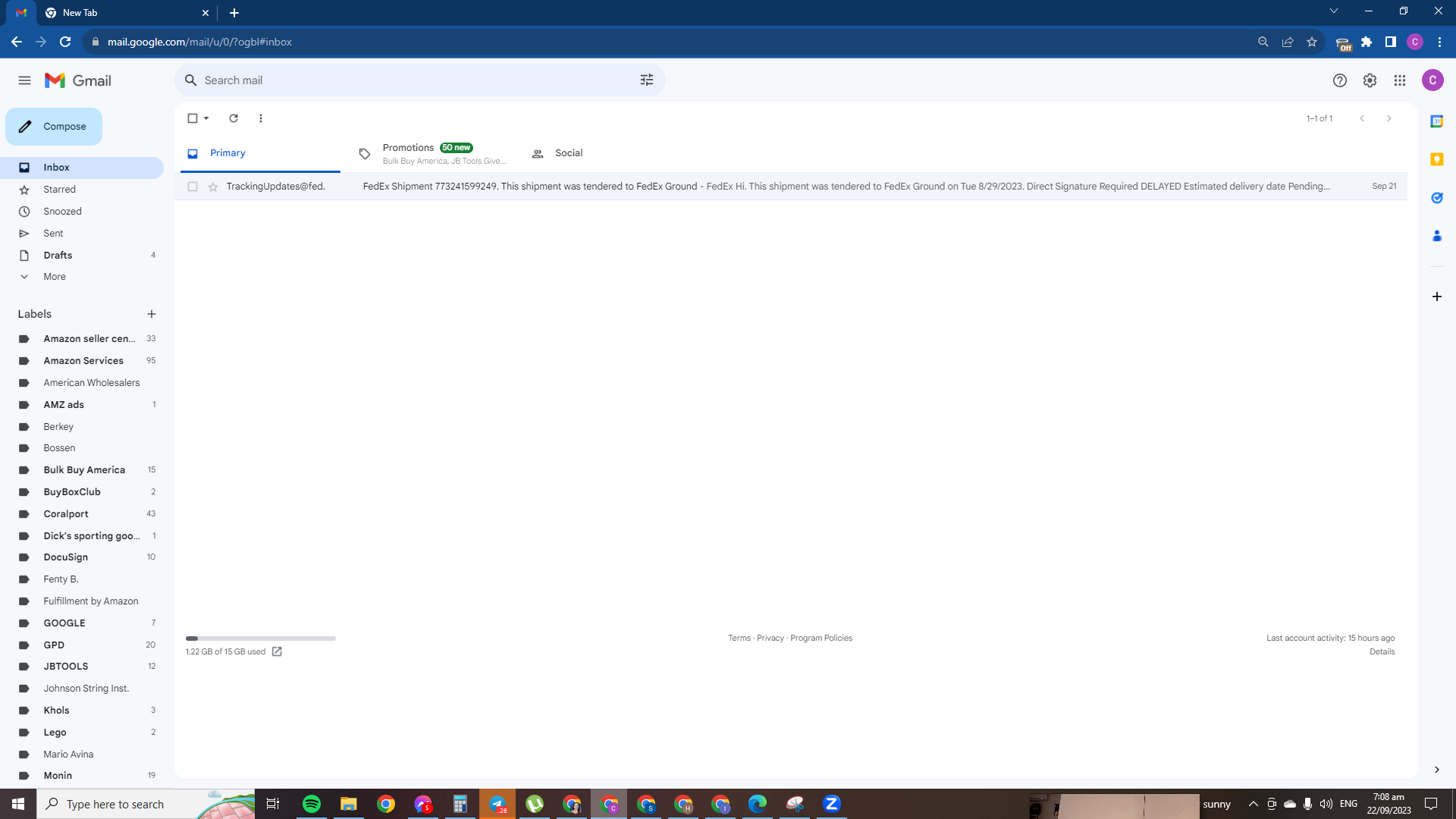Refresh the inbox
The width and height of the screenshot is (1456, 819).
[x=234, y=118]
